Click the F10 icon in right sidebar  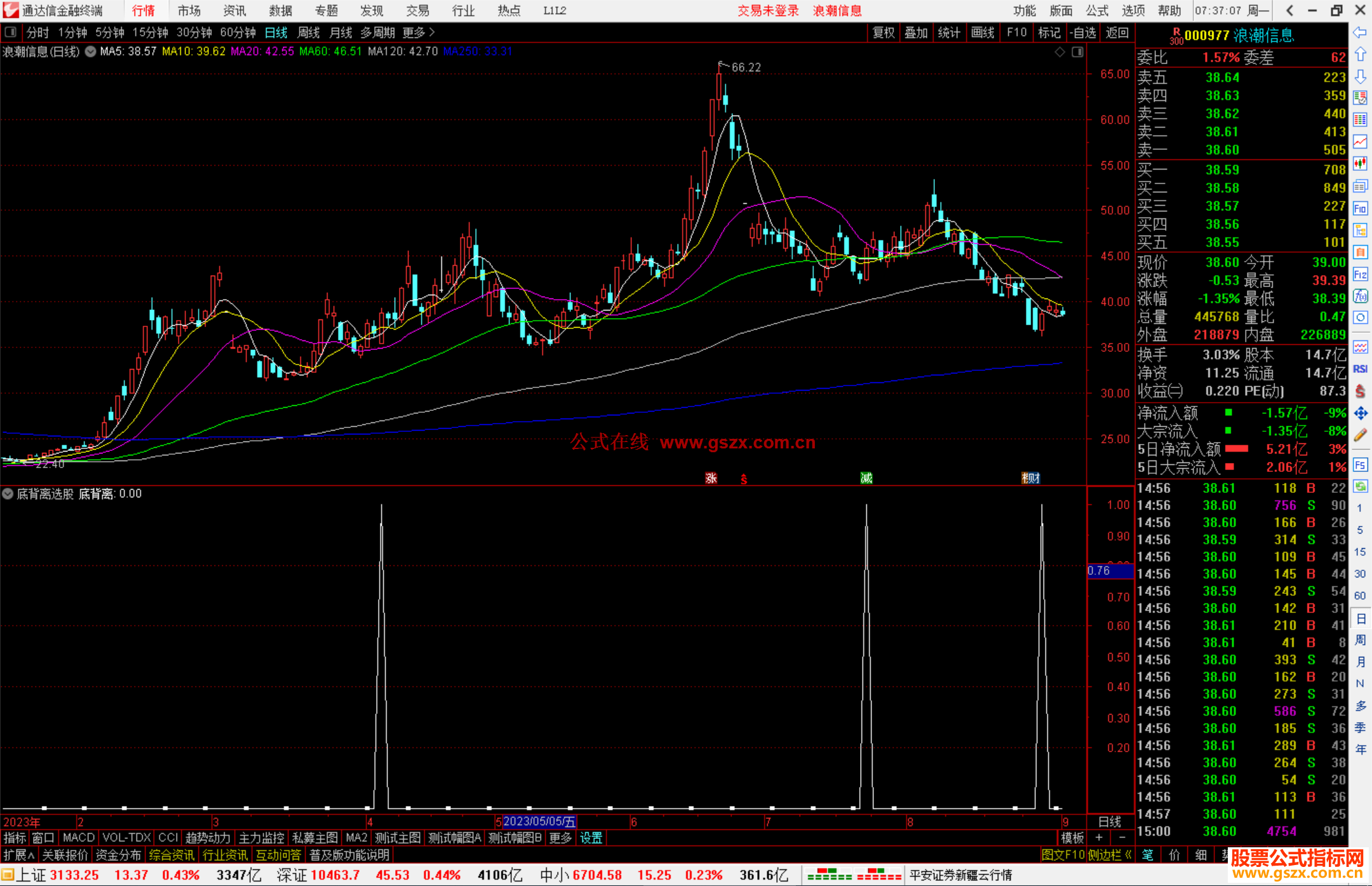(x=1360, y=209)
